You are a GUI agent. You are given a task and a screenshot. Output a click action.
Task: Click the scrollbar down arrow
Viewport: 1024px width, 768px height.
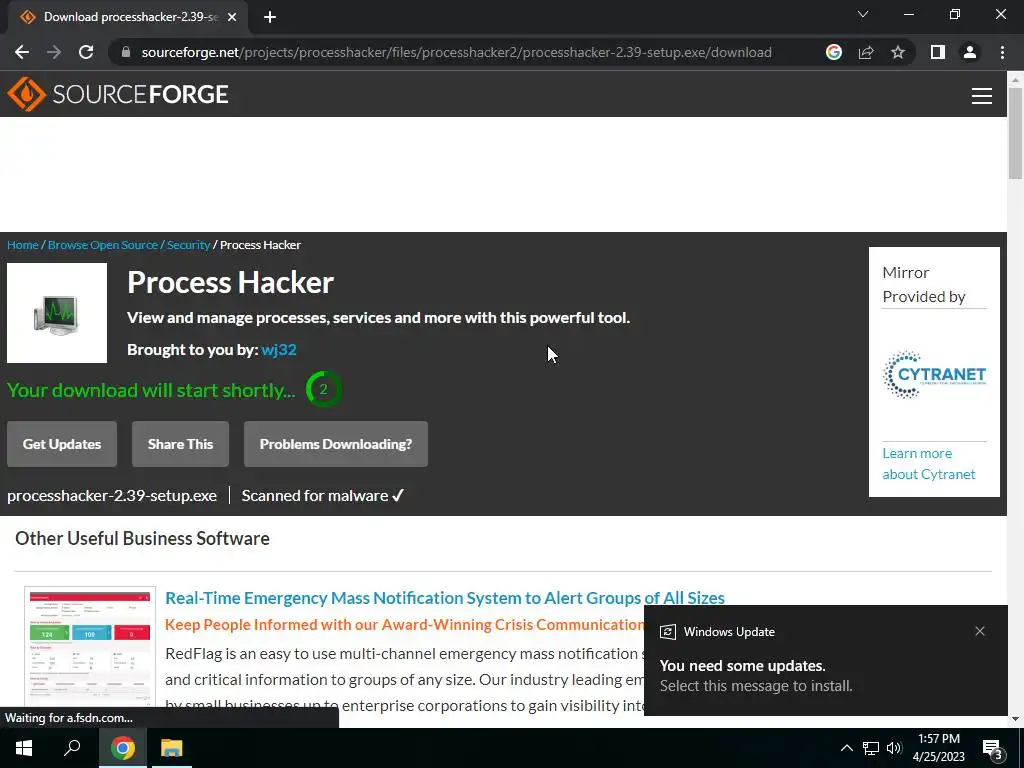click(1015, 719)
